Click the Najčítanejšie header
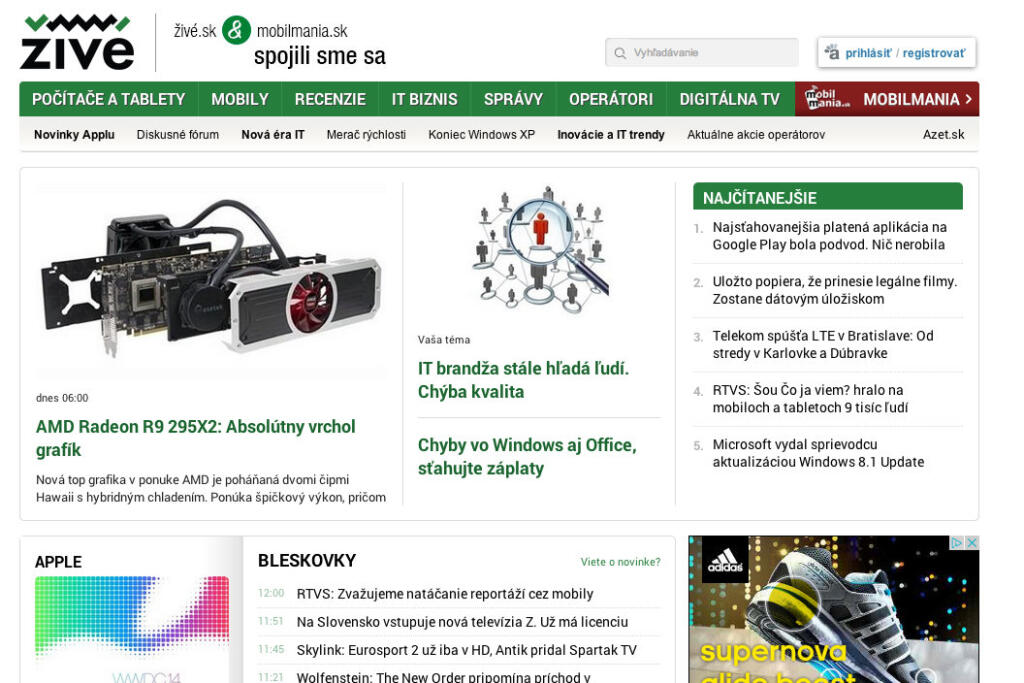 pos(827,197)
